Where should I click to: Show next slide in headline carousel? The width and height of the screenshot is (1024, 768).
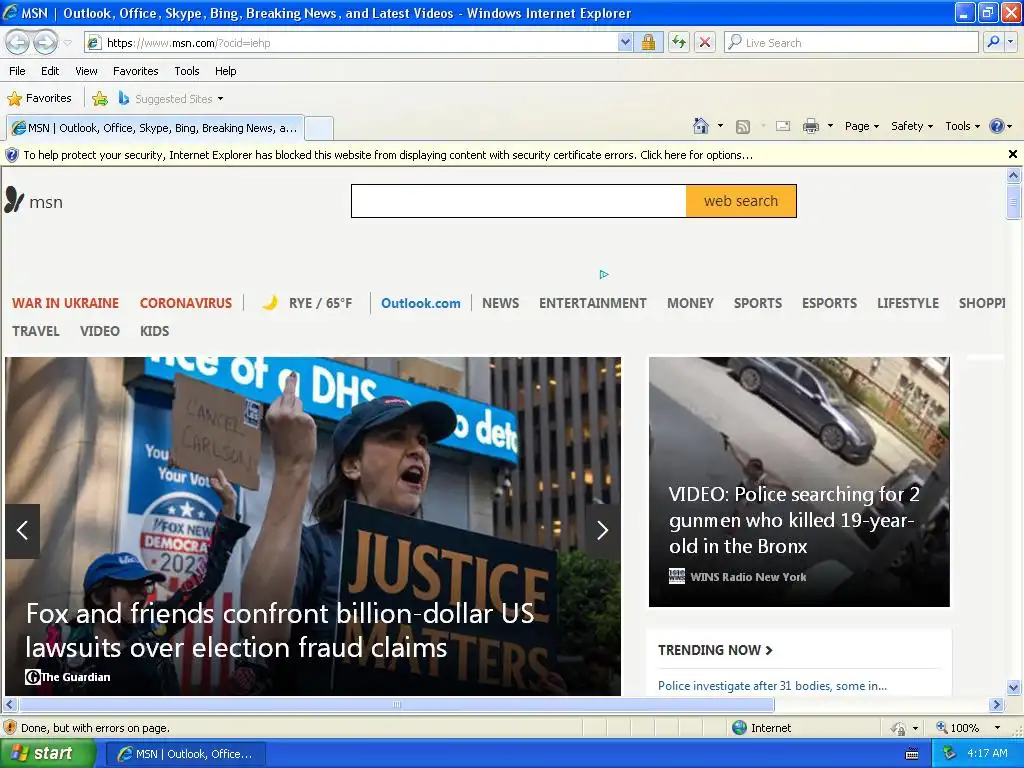tap(603, 530)
